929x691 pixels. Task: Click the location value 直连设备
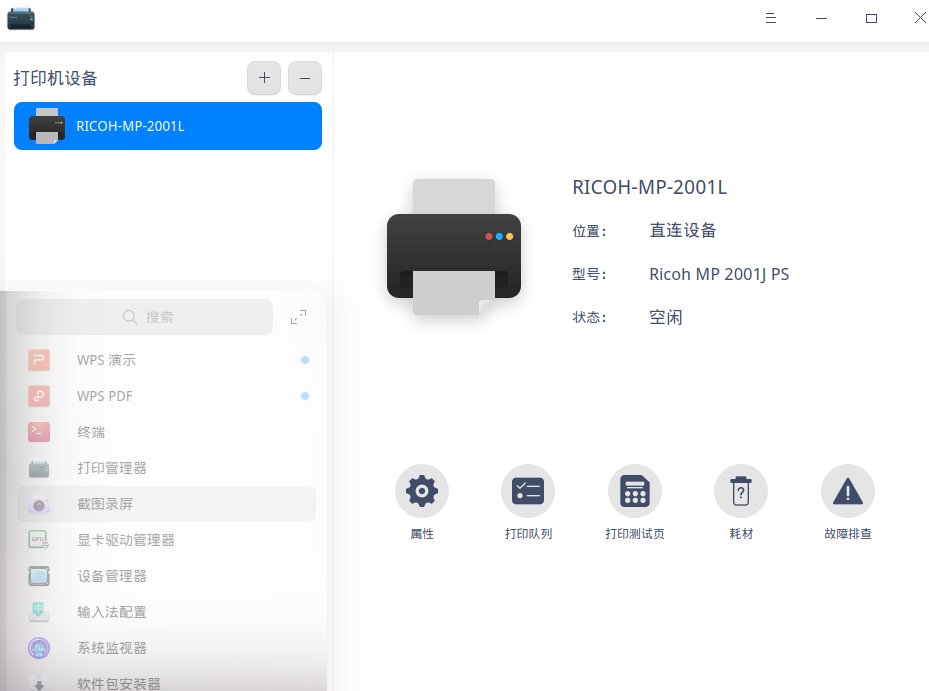[x=683, y=231]
